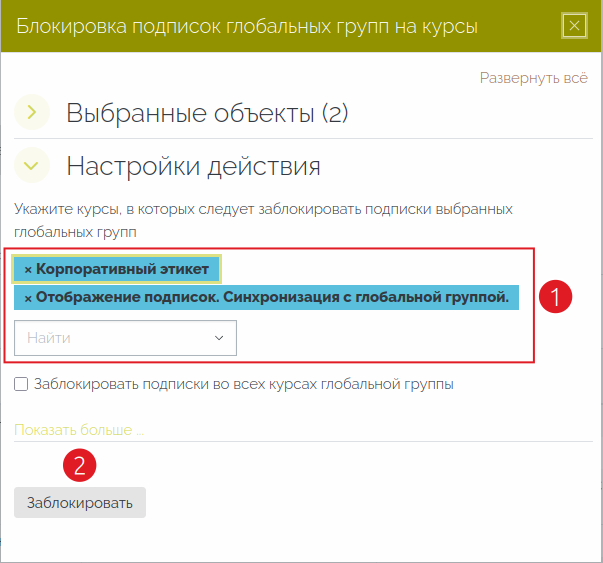The width and height of the screenshot is (603, 563).
Task: Collapse the chevron beside 'Настройки действия'
Action: [x=32, y=166]
